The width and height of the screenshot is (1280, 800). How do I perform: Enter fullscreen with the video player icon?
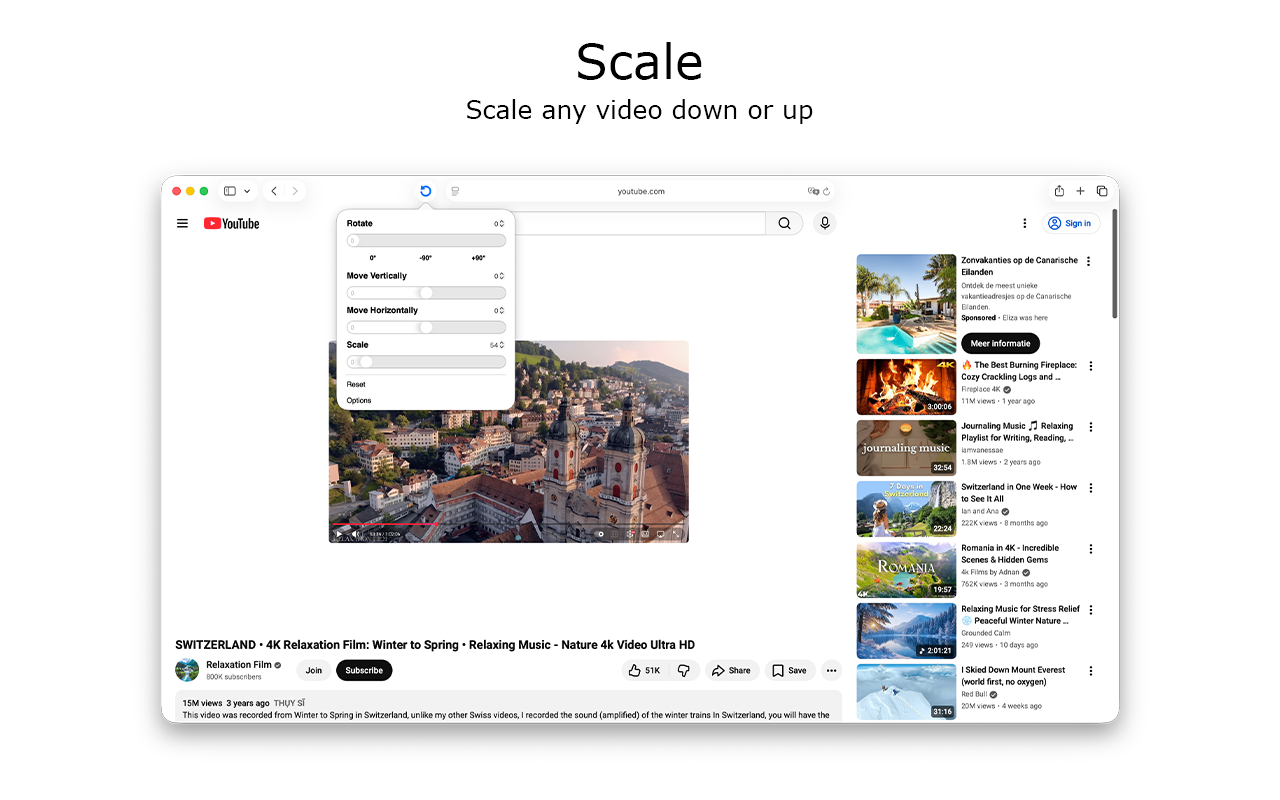677,534
